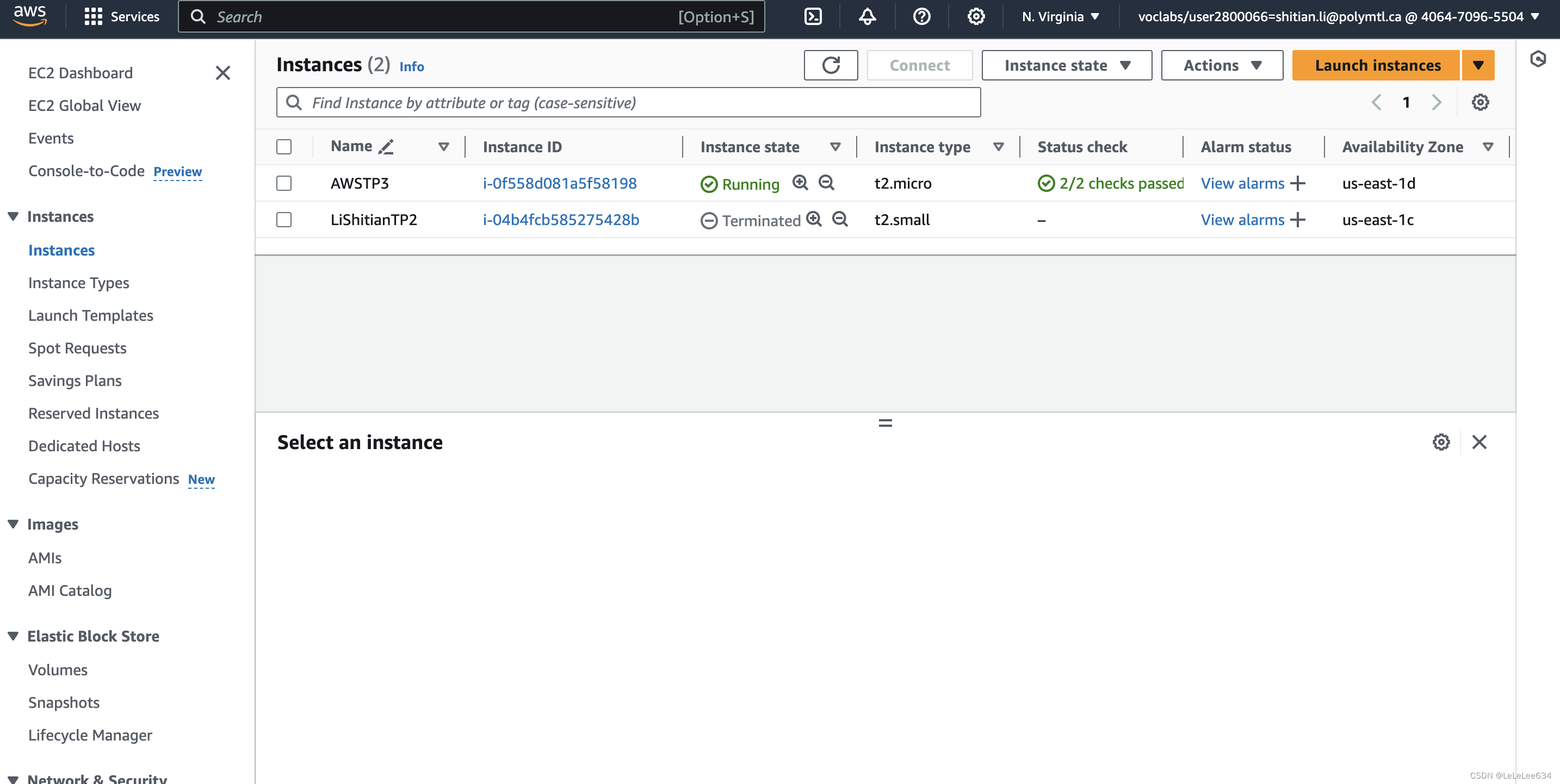
Task: Add an alarm for AWSTP3 via the plus icon
Action: [1298, 183]
